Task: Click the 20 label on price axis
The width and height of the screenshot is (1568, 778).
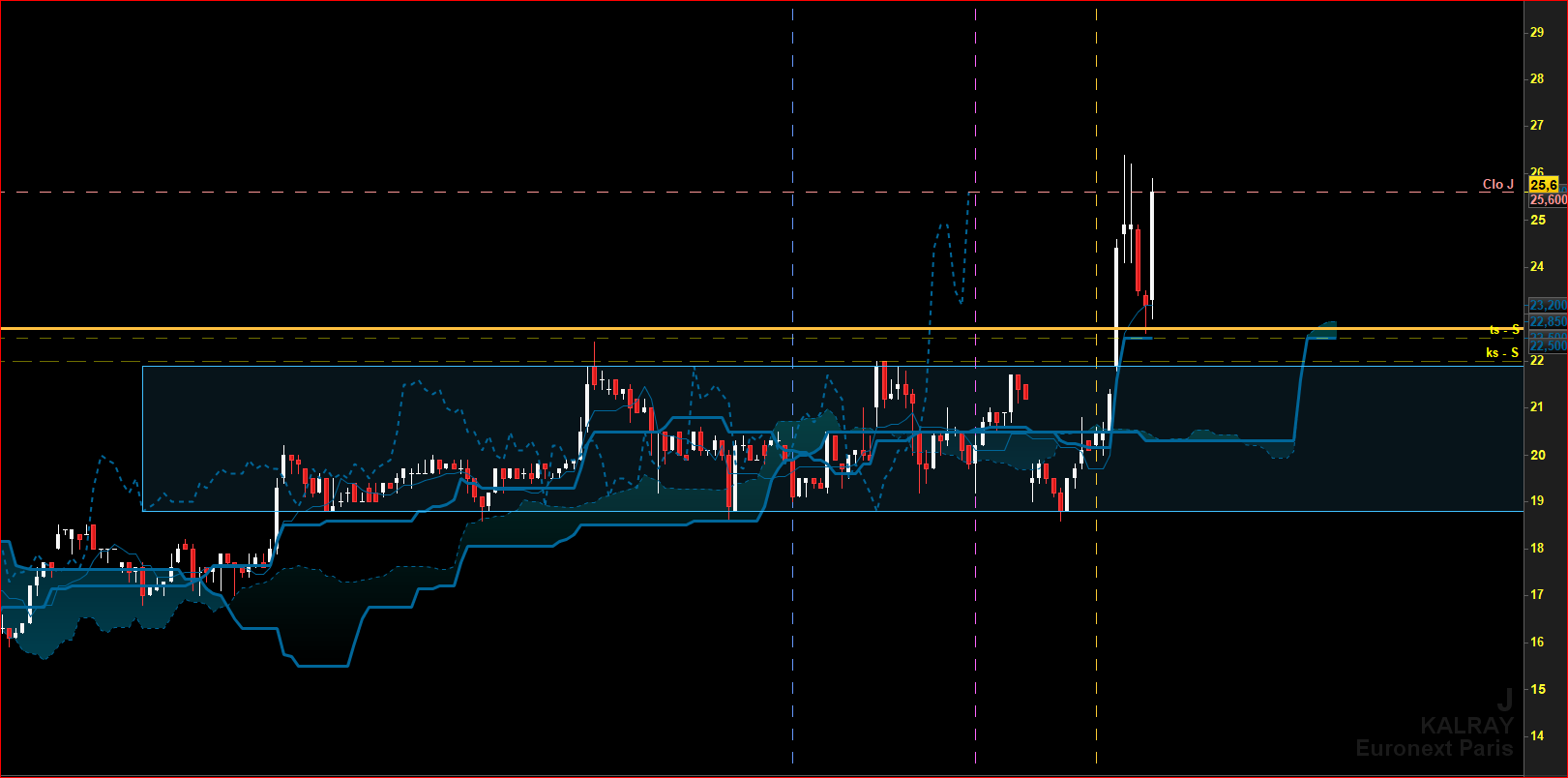Action: tap(1537, 455)
